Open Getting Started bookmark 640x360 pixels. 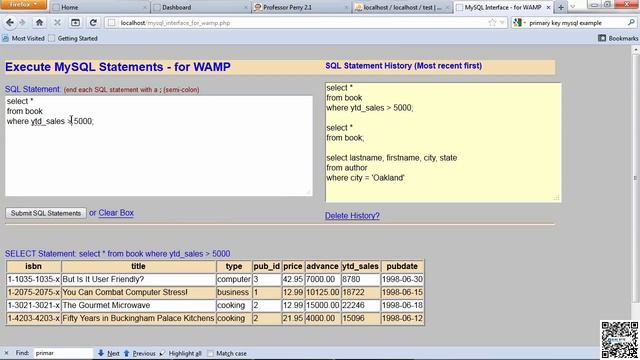coord(73,38)
